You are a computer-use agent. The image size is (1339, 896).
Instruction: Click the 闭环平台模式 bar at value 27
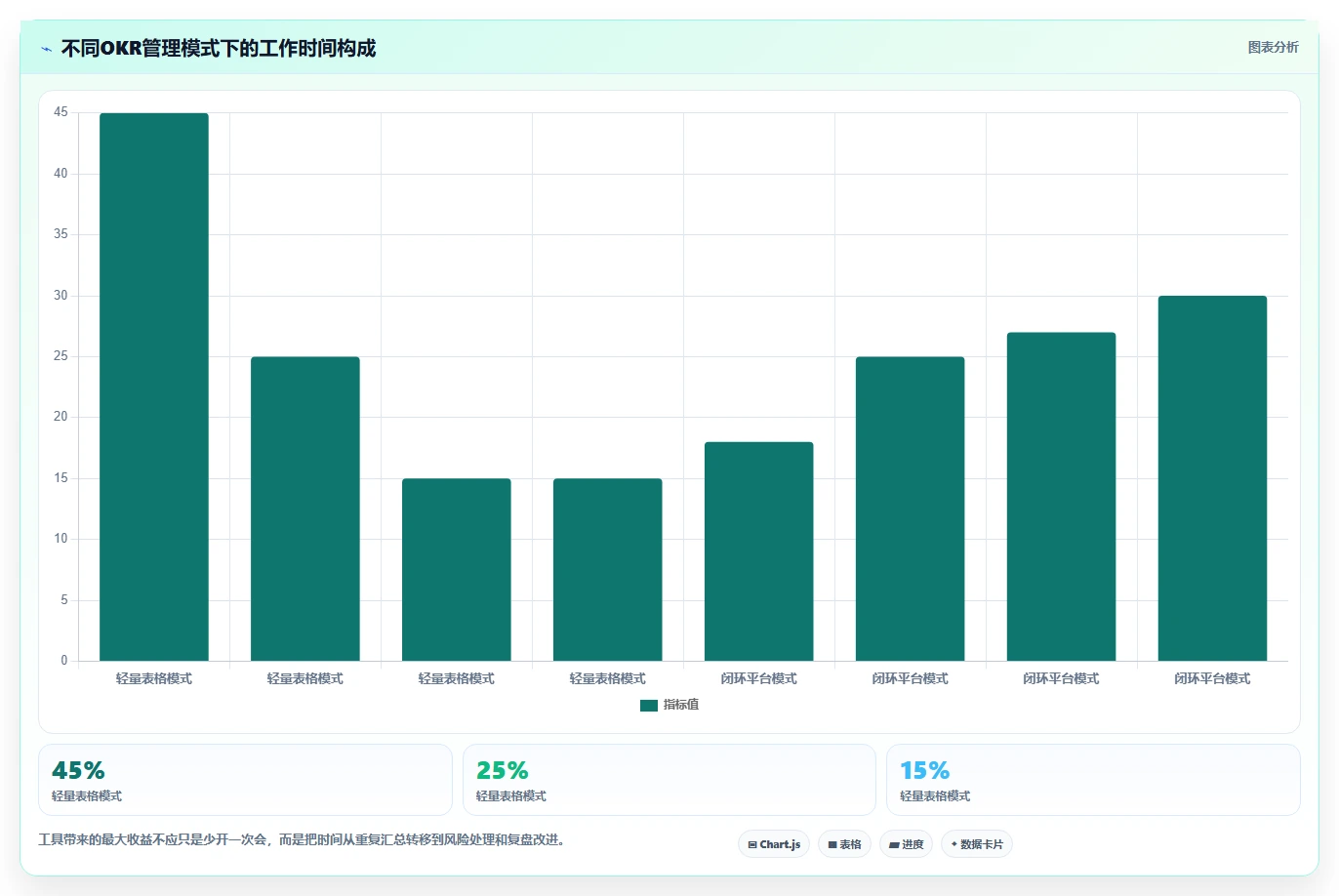coord(1062,497)
